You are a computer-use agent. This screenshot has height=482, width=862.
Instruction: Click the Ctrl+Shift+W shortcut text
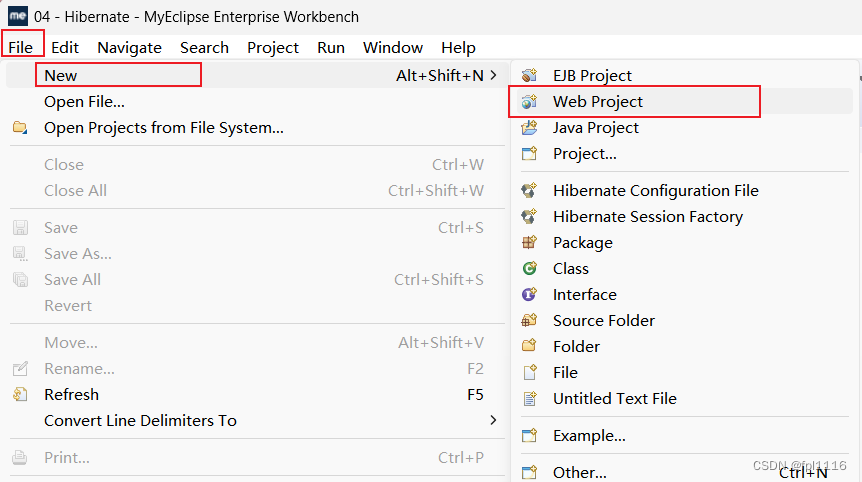[436, 190]
